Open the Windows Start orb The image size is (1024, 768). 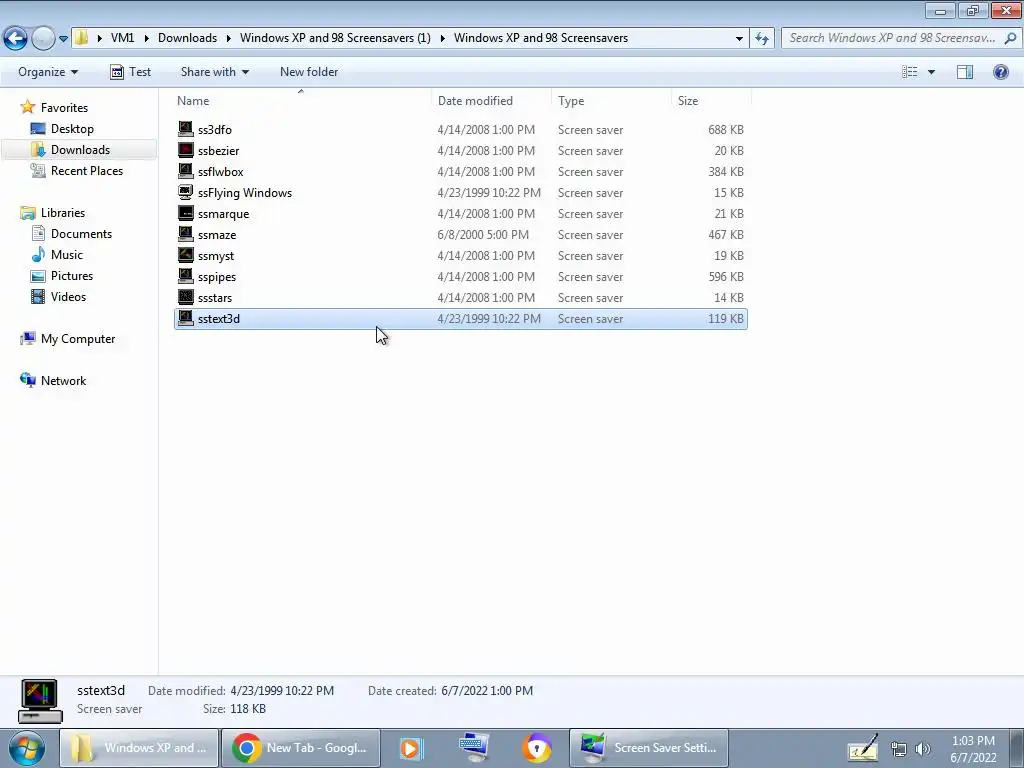(27, 748)
